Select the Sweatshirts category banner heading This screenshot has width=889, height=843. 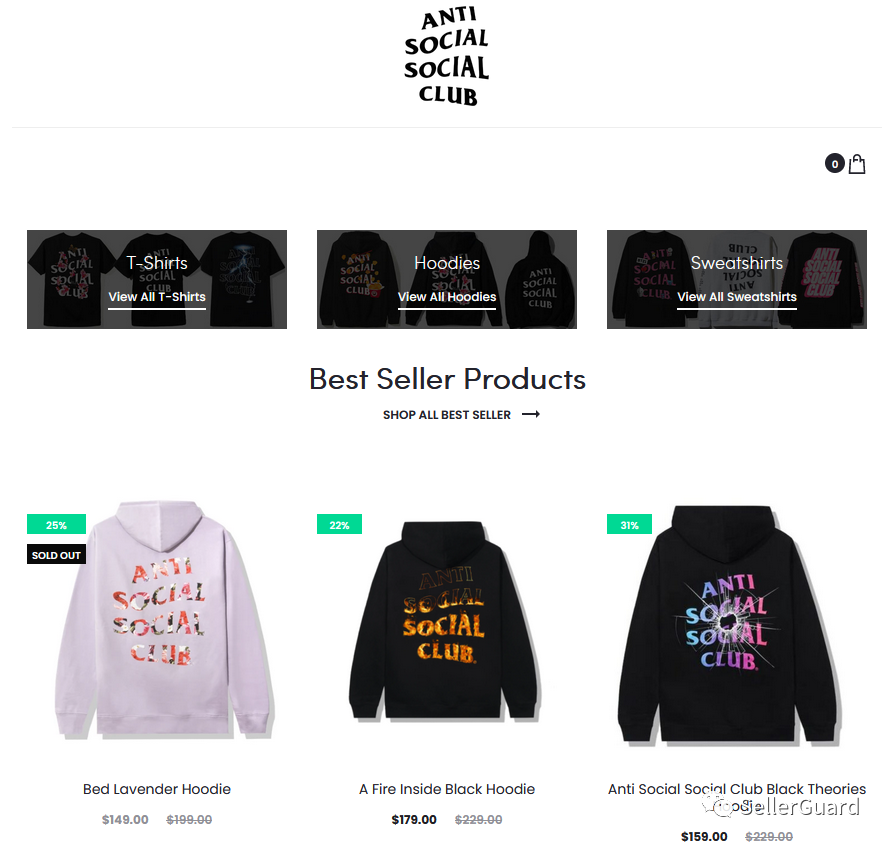click(736, 263)
